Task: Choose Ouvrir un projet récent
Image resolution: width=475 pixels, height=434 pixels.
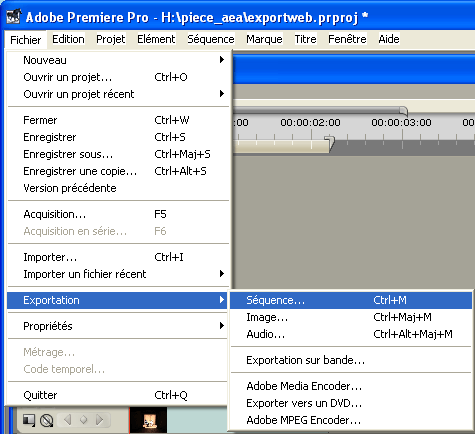Action: point(118,94)
